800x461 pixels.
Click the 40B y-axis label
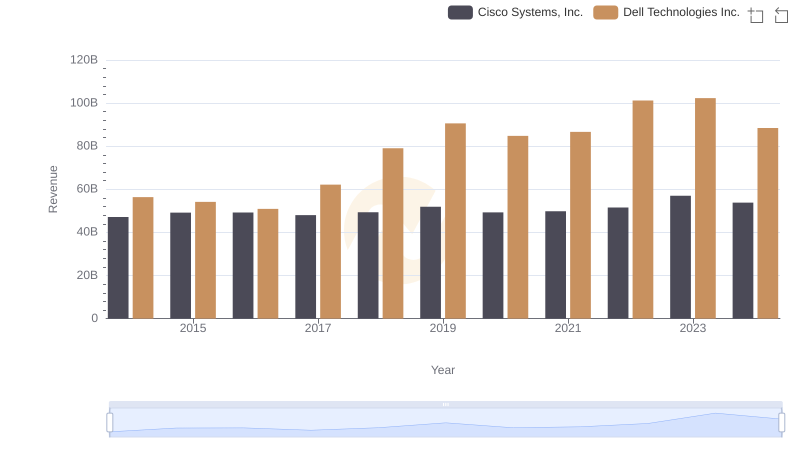click(x=87, y=232)
